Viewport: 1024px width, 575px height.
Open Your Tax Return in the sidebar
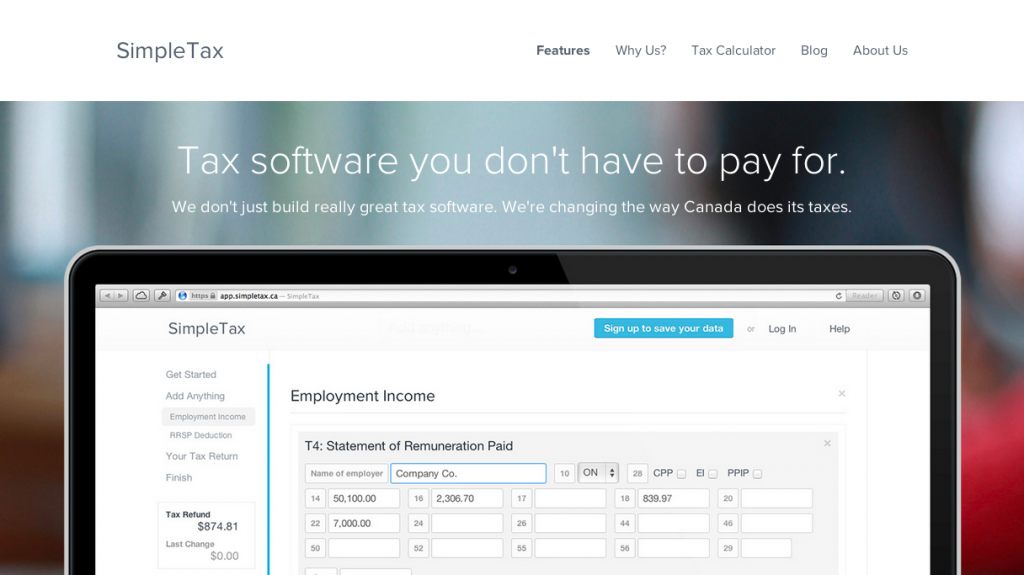point(202,456)
